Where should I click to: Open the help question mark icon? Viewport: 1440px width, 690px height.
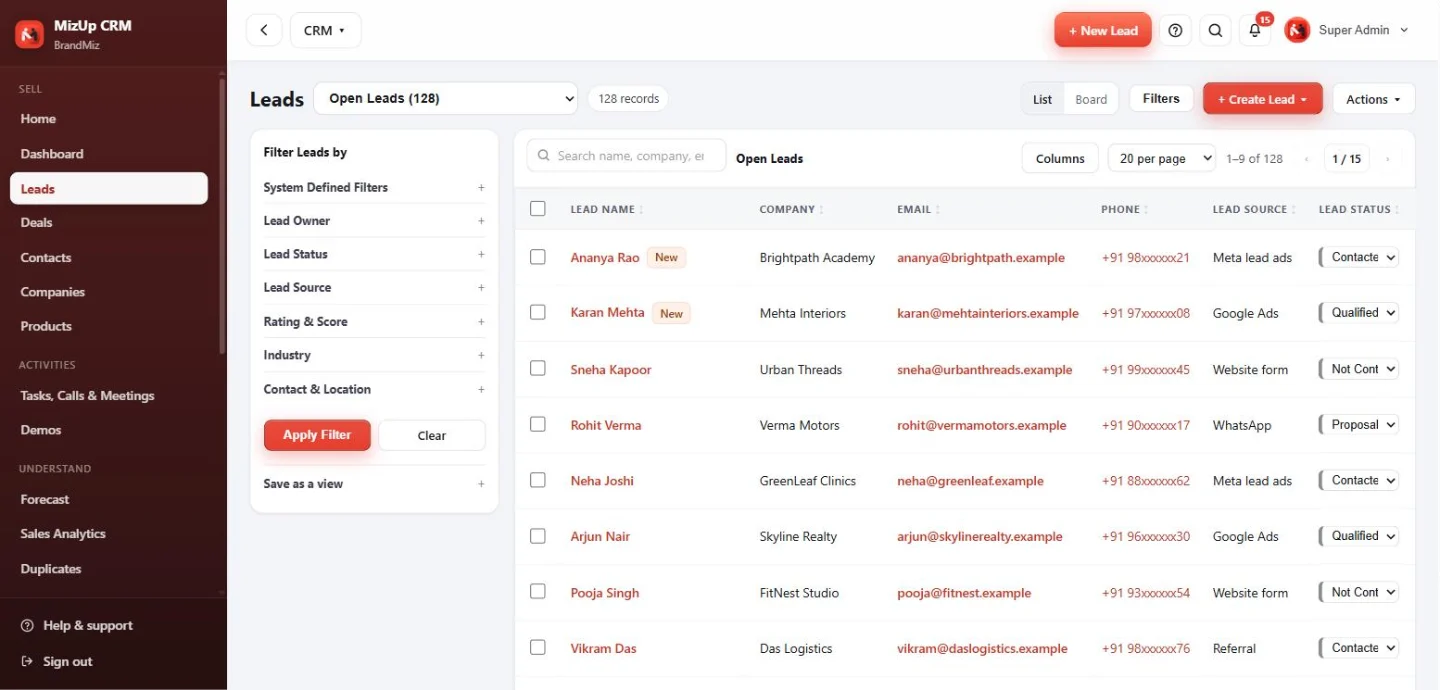click(x=1176, y=30)
